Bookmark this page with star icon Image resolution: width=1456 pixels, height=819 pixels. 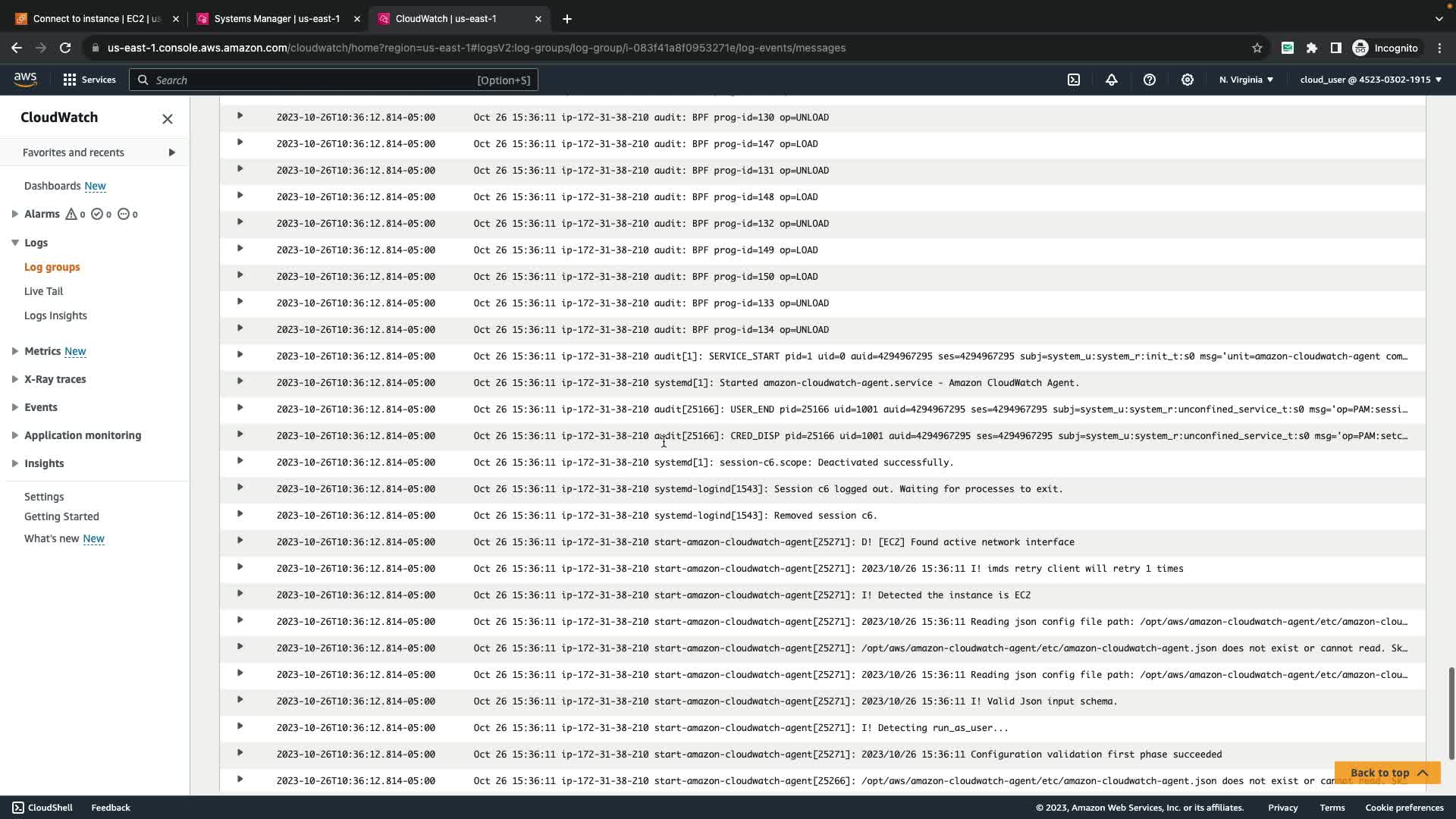1257,48
